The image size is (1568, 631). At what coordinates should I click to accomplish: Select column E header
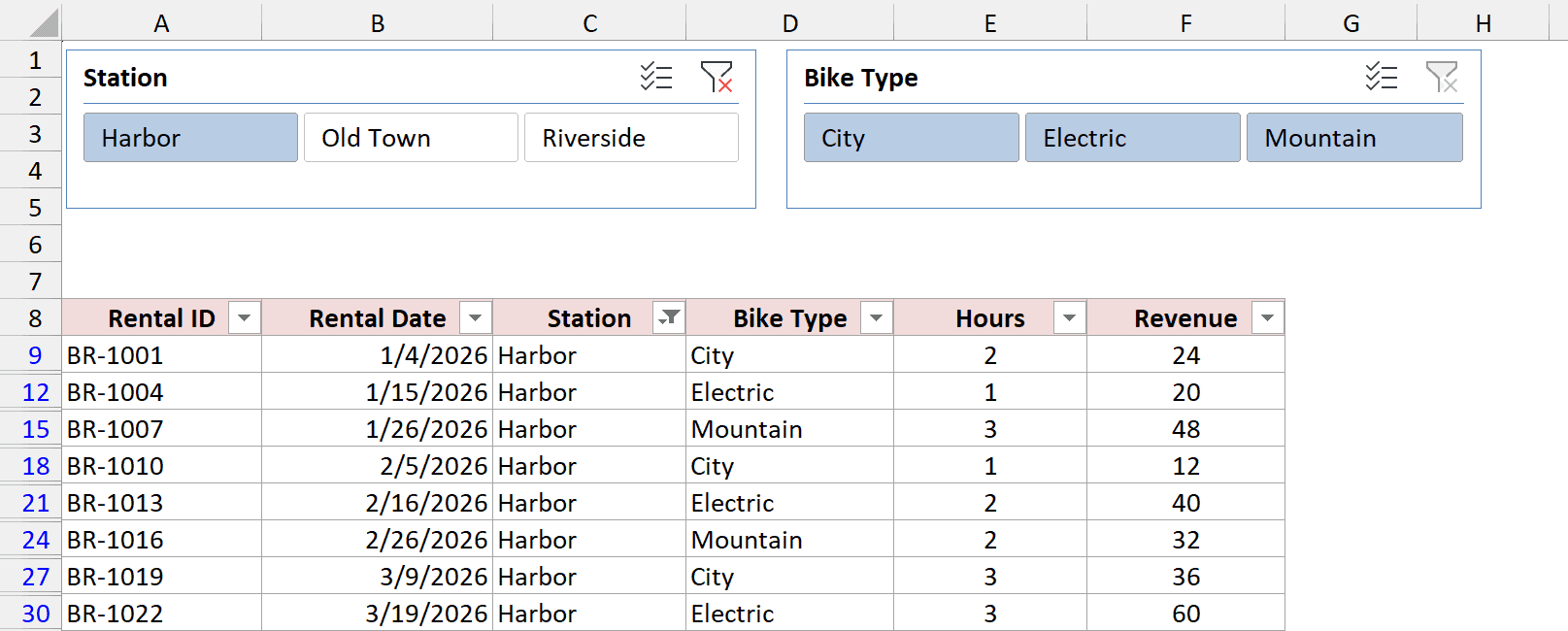point(990,22)
